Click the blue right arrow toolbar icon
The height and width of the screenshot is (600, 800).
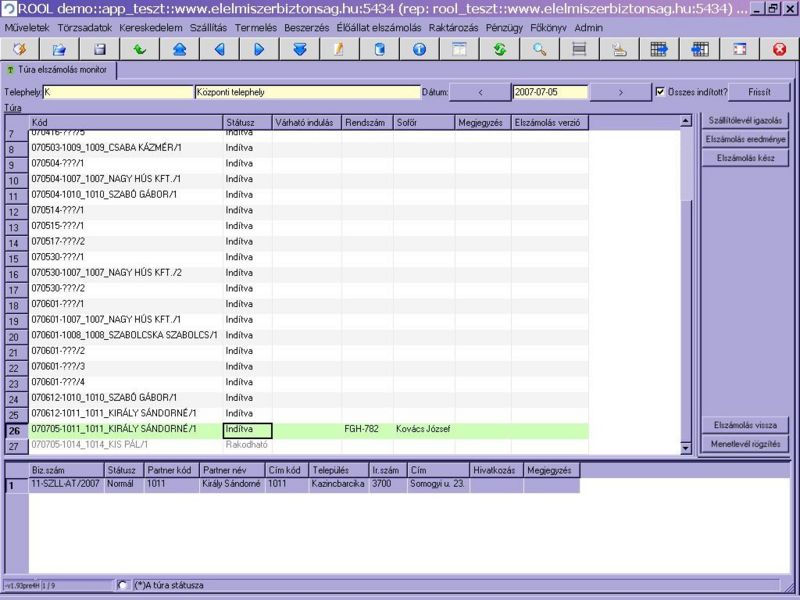coord(259,49)
